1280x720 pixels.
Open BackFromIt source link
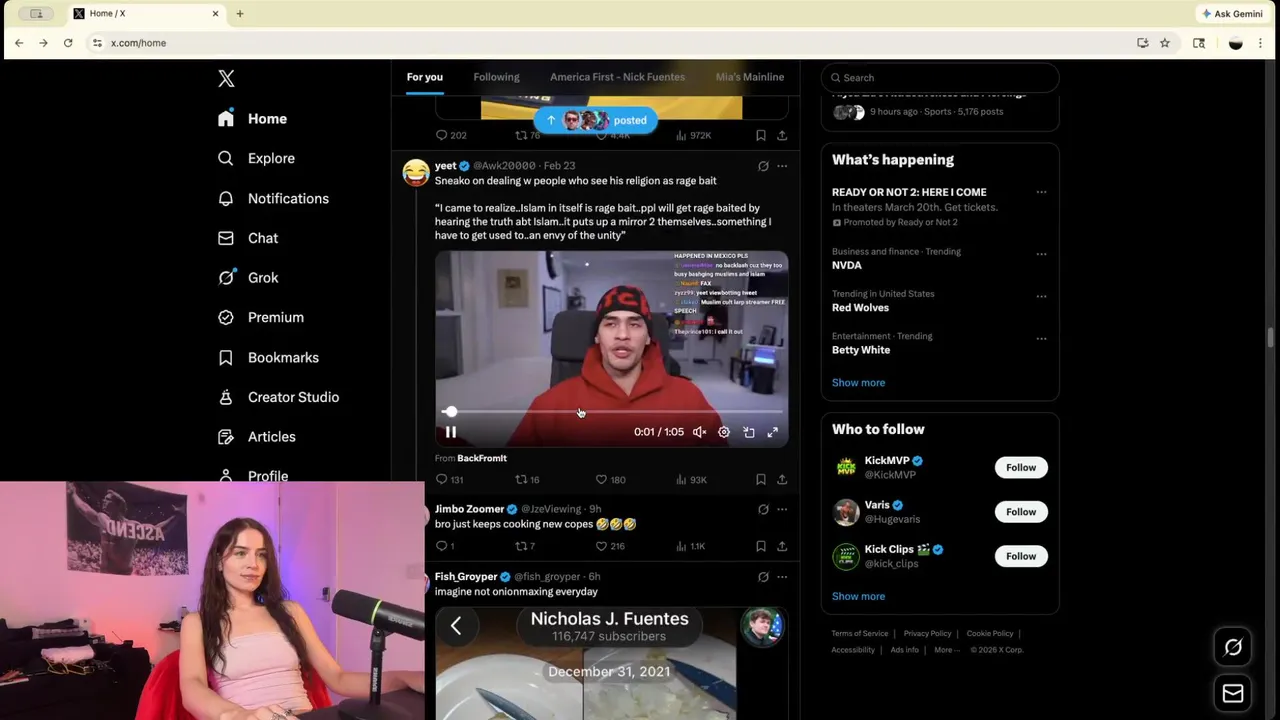click(482, 458)
